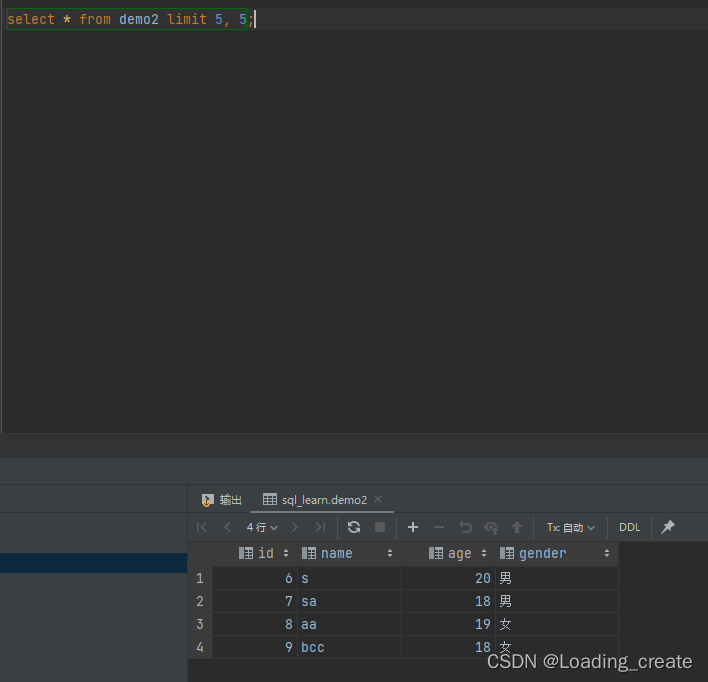Select the highlighted row in left panel
This screenshot has width=708, height=682.
[93, 563]
